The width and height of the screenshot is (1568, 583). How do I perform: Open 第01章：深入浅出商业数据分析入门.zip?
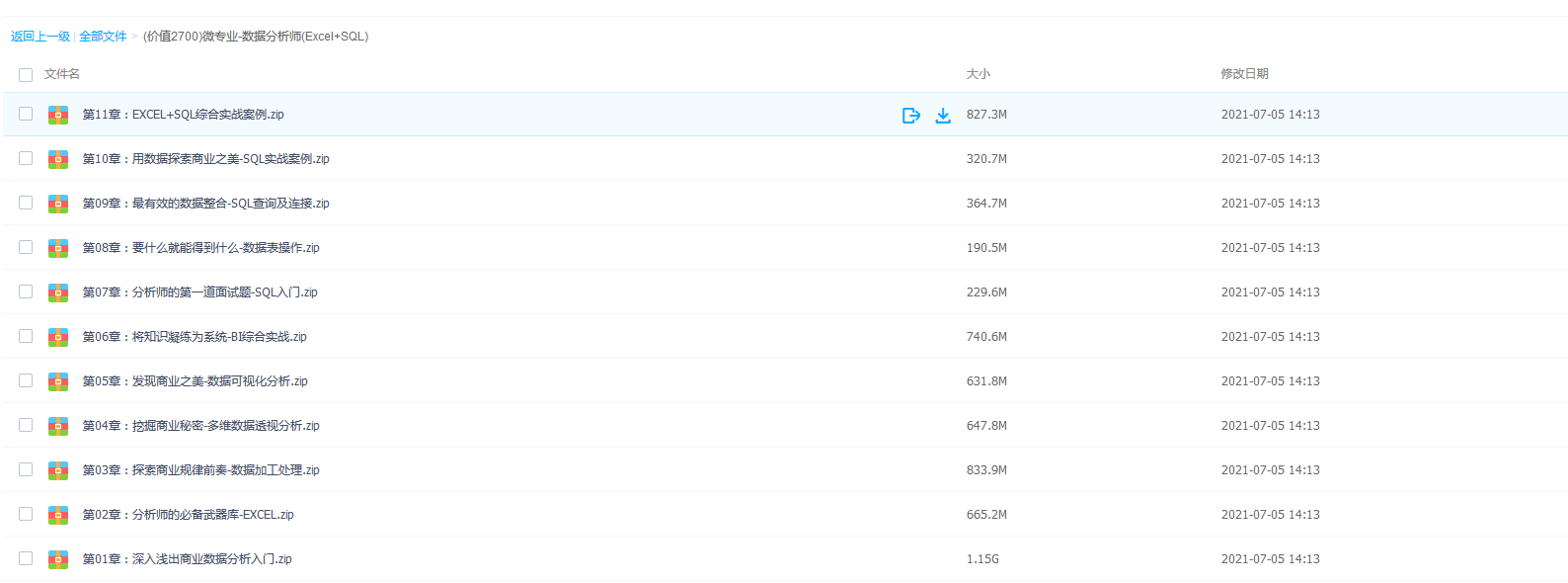[x=188, y=559]
